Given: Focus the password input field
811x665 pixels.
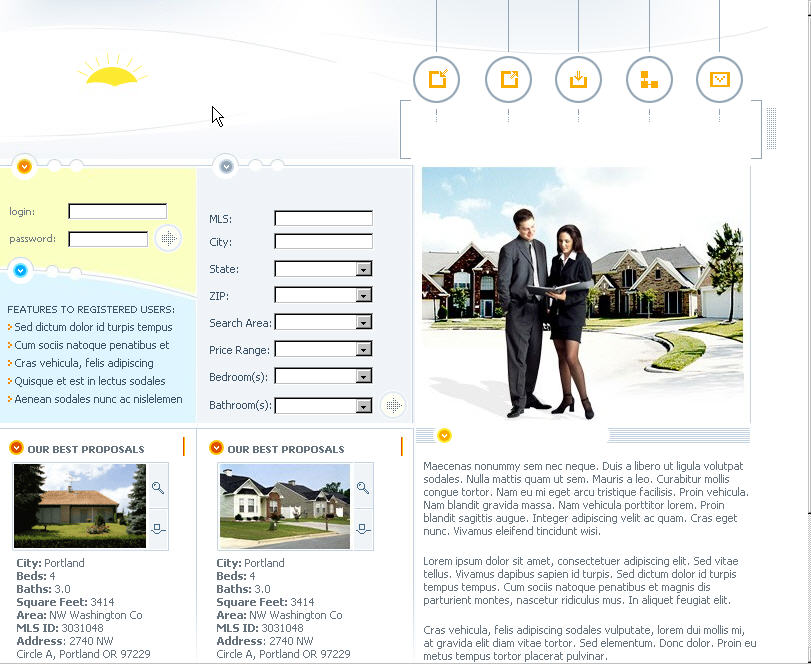Looking at the screenshot, I should point(108,239).
